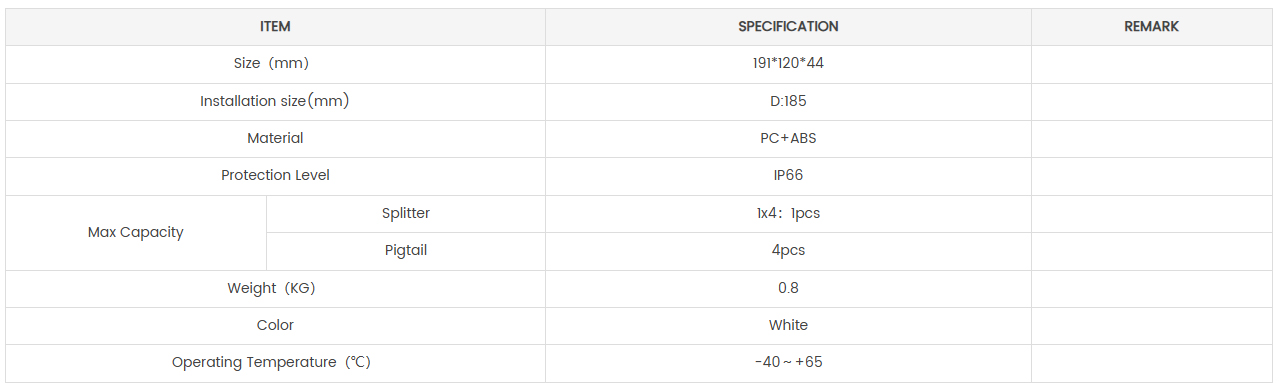The height and width of the screenshot is (390, 1280).
Task: Select the Size (mm) row label
Action: tap(271, 63)
